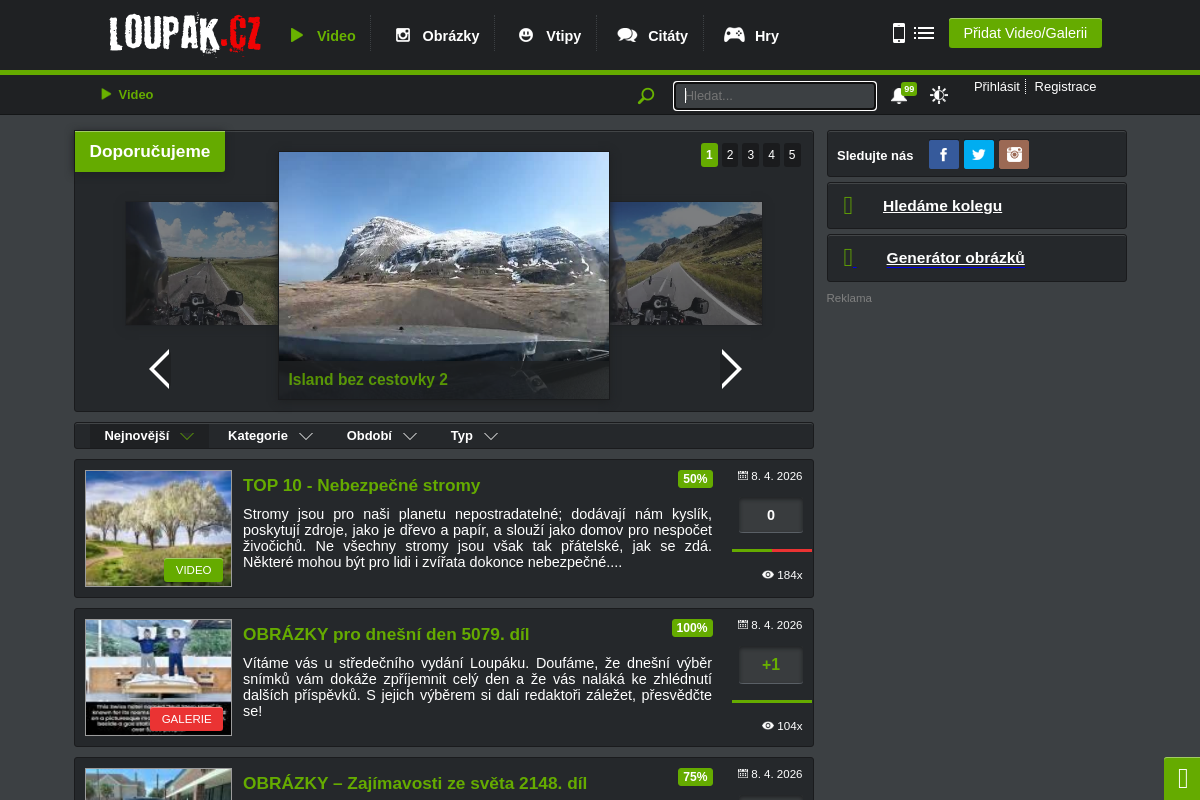1200x800 pixels.
Task: Toggle the light/dark theme sun icon
Action: coord(938,95)
